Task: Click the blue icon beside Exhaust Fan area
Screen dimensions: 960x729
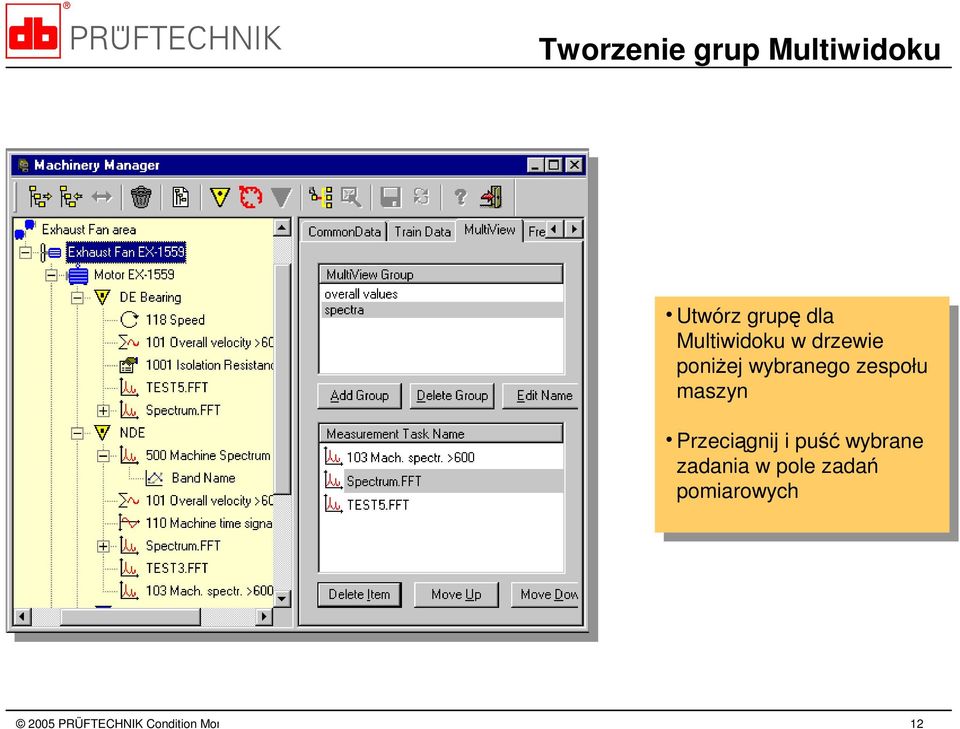Action: 25,230
